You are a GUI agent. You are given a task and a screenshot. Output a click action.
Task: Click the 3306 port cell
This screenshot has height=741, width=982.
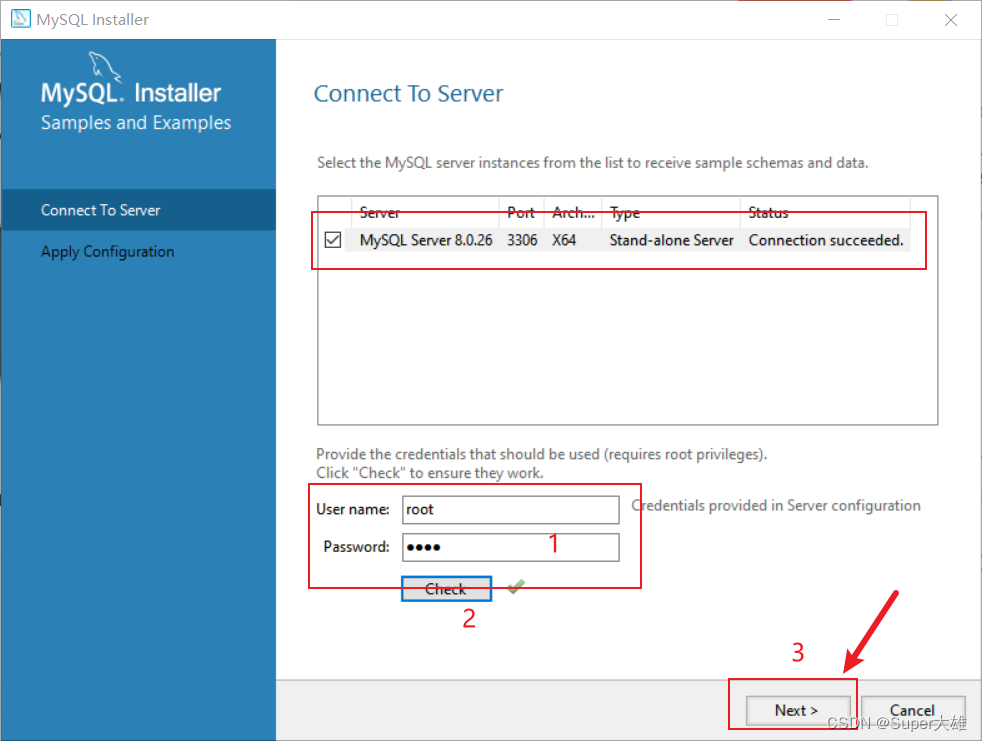(x=522, y=240)
